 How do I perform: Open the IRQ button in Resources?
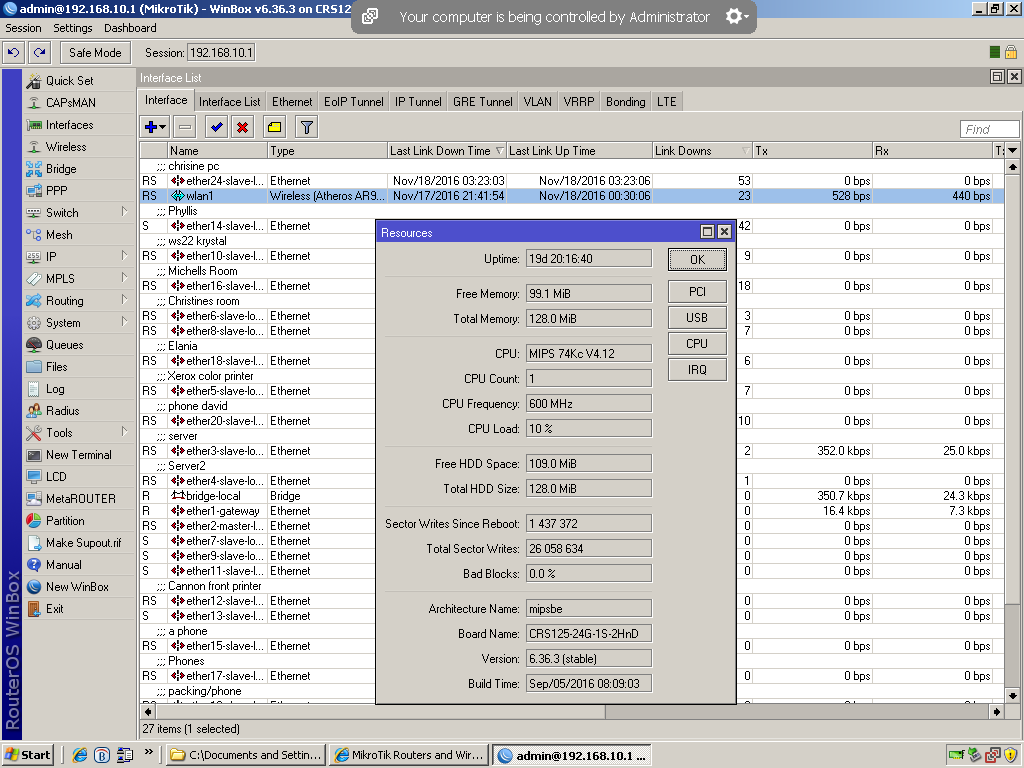point(696,369)
